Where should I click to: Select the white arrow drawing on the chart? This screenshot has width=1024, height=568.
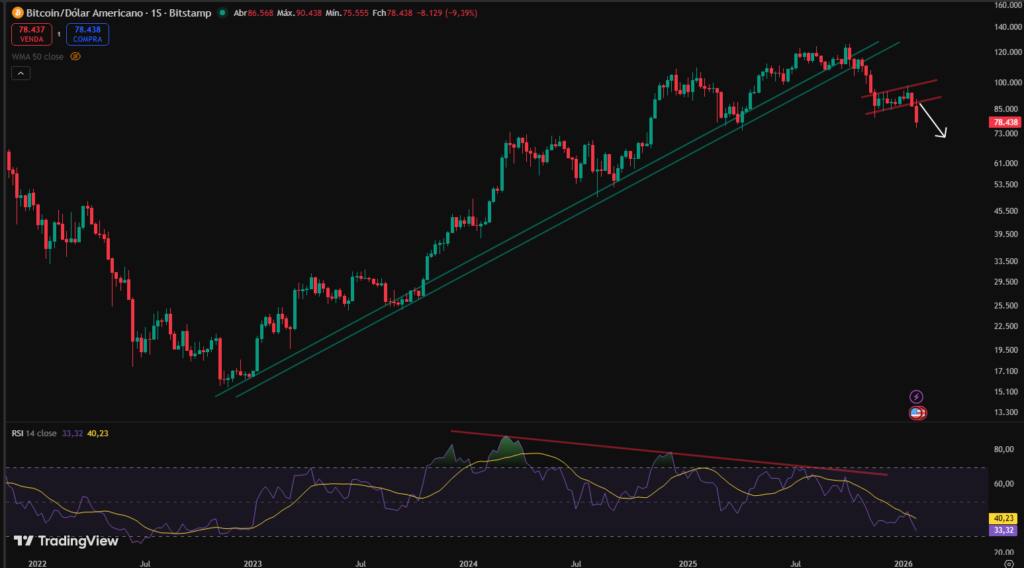[x=933, y=120]
